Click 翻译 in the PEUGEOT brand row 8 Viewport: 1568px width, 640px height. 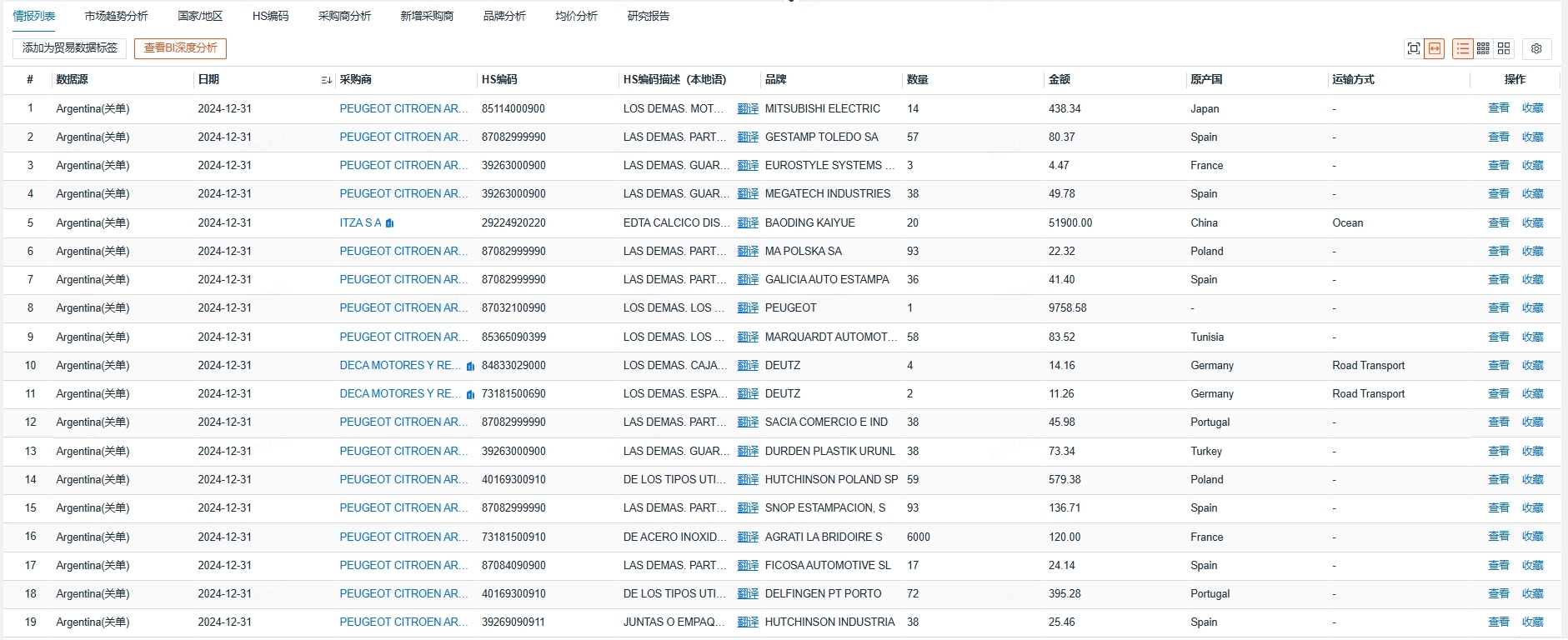click(x=748, y=307)
